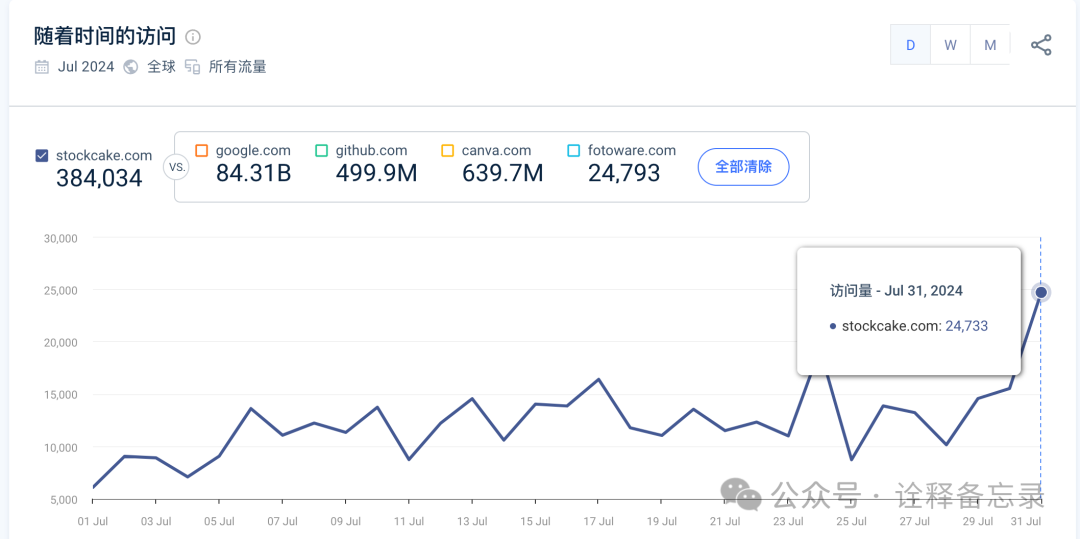Enable the canva.com checkbox
Viewport: 1080px width, 539px height.
click(448, 150)
